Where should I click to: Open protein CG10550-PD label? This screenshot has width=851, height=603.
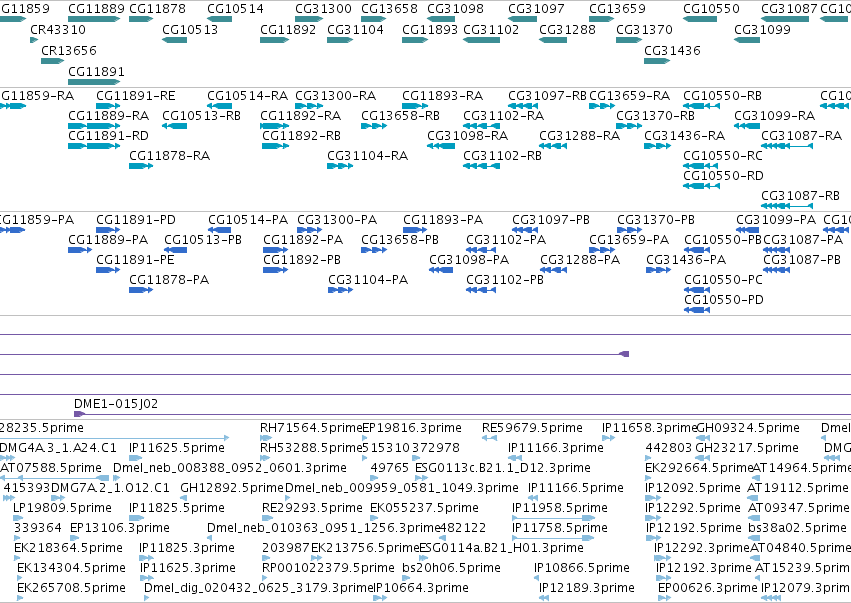click(724, 300)
